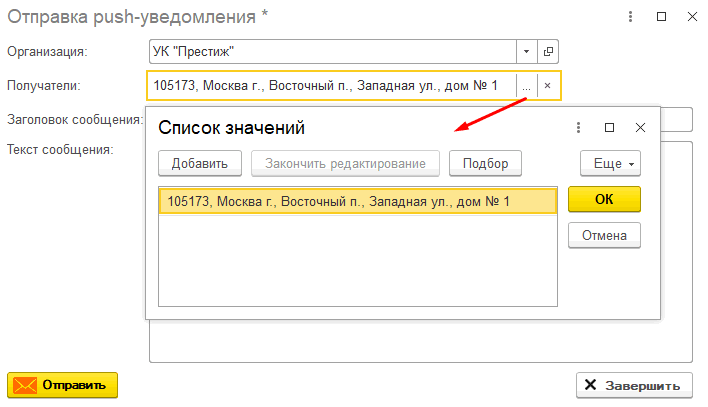Close the push notification window
Viewport: 708px width, 407px height.
coord(691,17)
